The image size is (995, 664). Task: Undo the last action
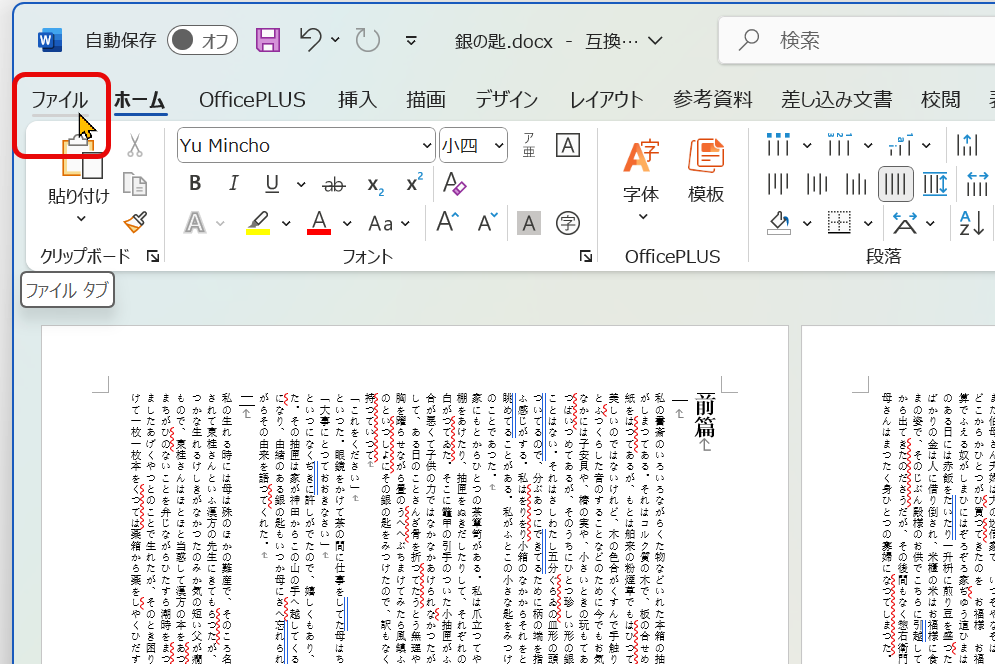(310, 40)
